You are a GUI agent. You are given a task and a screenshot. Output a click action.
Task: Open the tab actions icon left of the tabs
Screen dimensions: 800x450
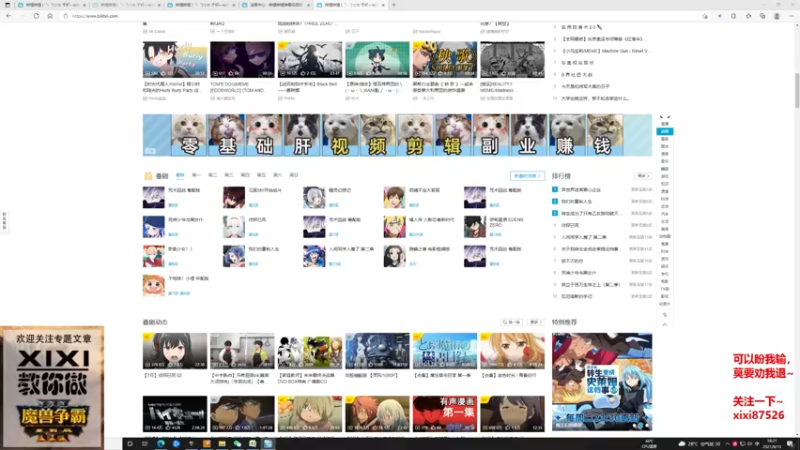point(7,5)
